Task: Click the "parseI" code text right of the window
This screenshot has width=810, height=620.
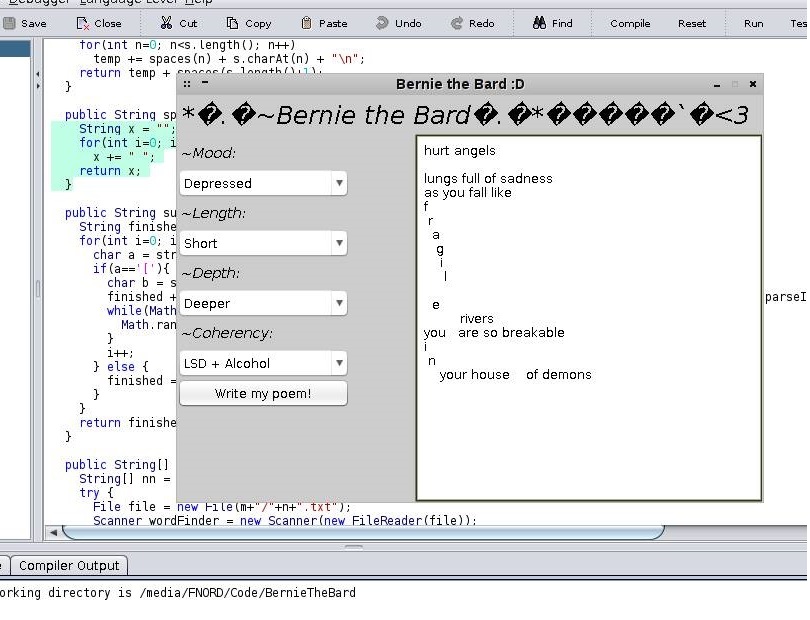Action: pyautogui.click(x=785, y=297)
